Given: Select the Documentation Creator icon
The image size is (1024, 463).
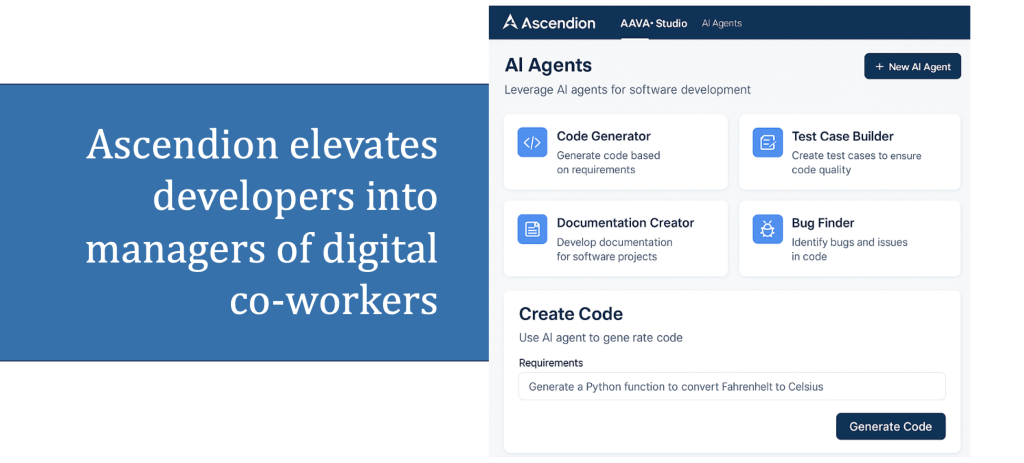Looking at the screenshot, I should 532,229.
